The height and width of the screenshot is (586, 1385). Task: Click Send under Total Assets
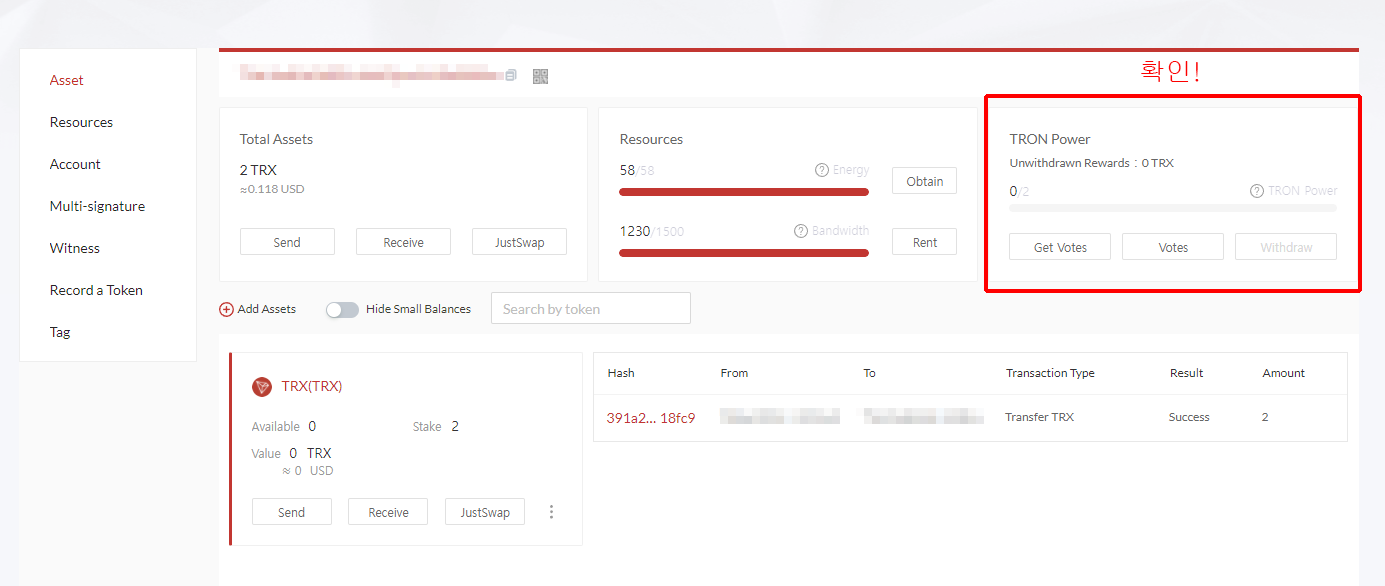point(287,242)
